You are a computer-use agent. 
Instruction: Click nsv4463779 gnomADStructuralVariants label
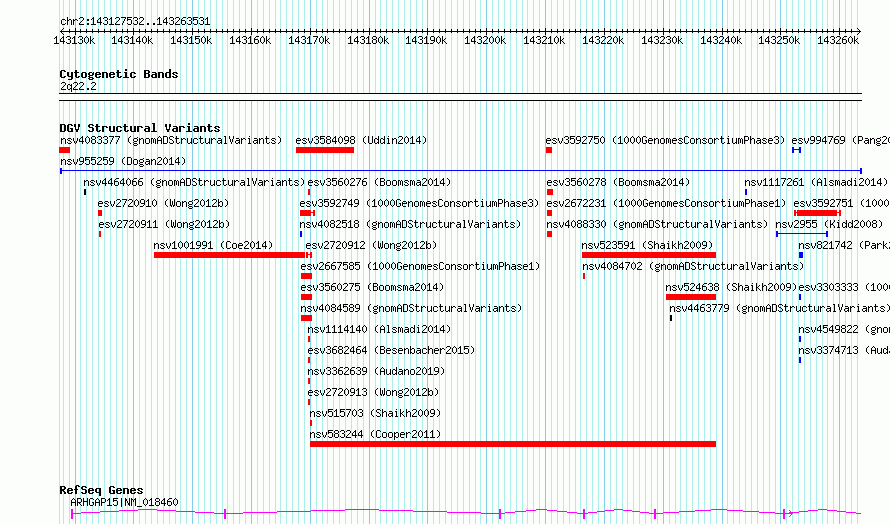779,308
